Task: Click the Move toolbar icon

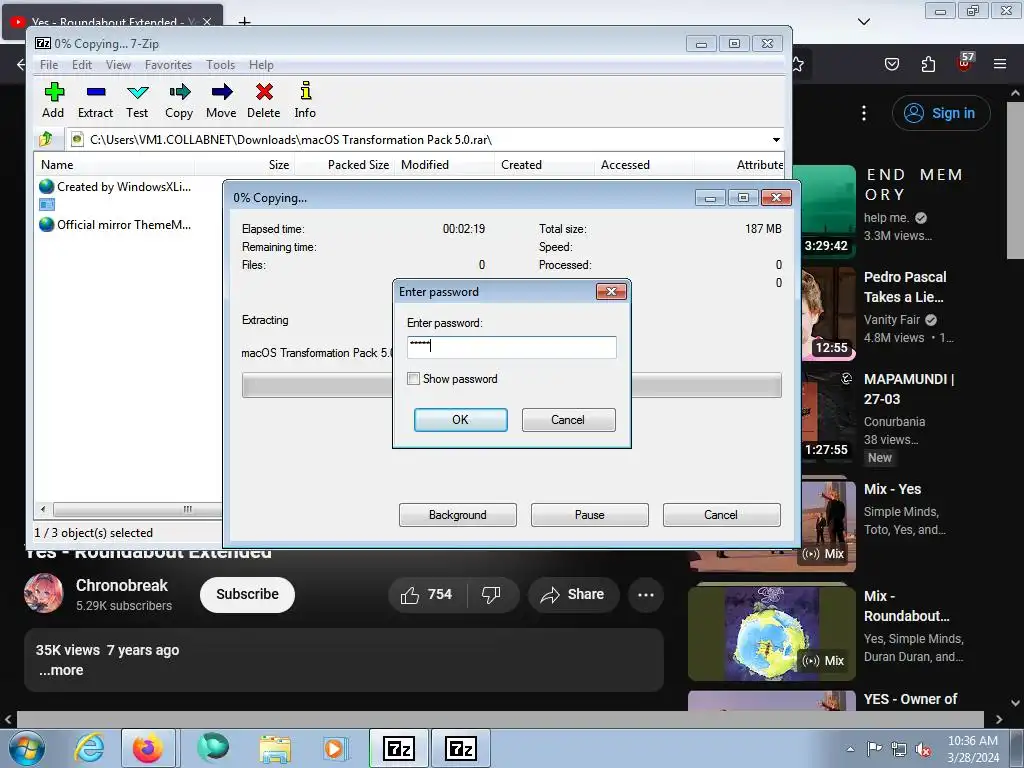Action: click(221, 101)
